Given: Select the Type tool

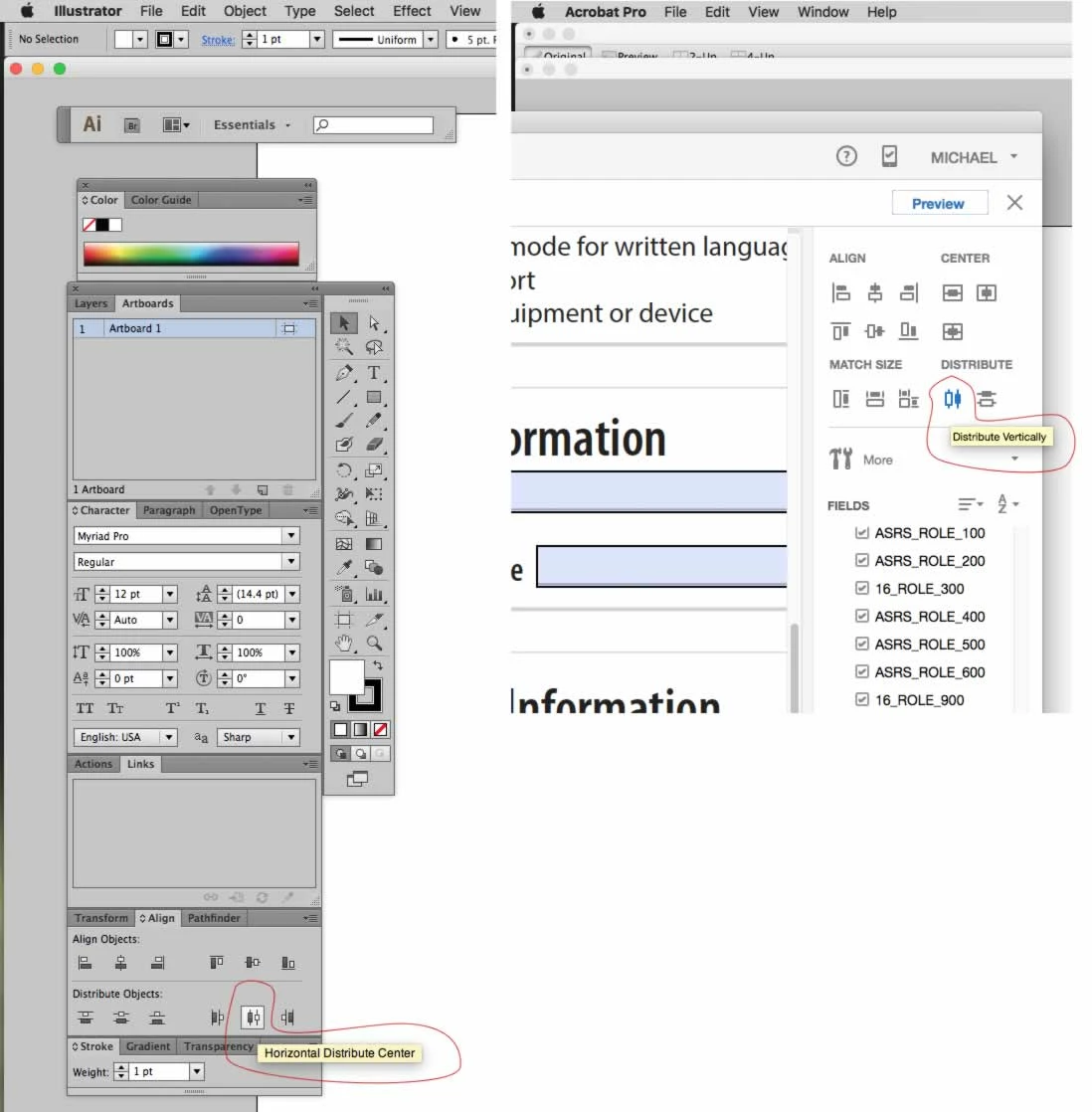Looking at the screenshot, I should 374,372.
